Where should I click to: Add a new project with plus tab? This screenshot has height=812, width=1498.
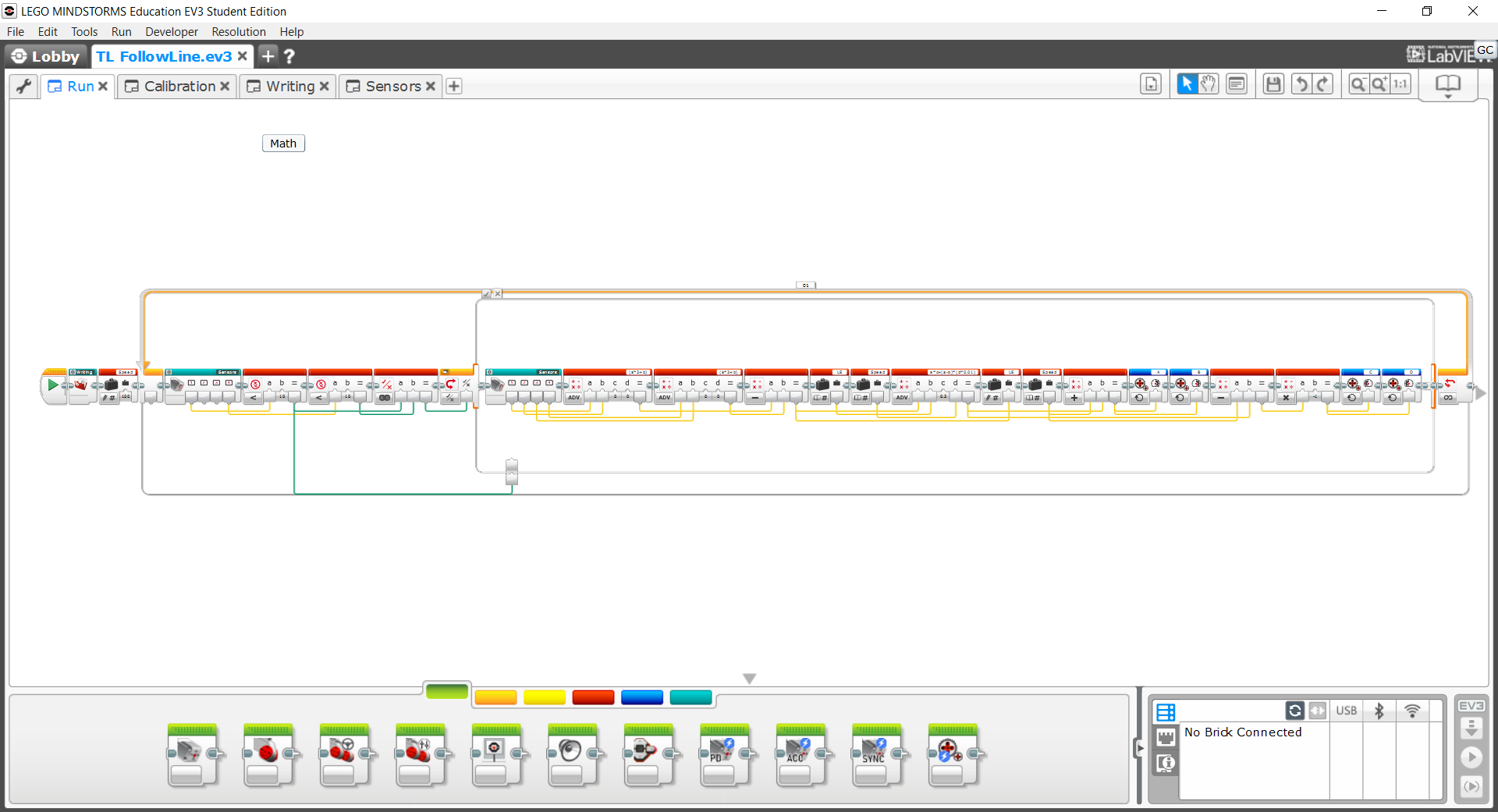tap(268, 56)
